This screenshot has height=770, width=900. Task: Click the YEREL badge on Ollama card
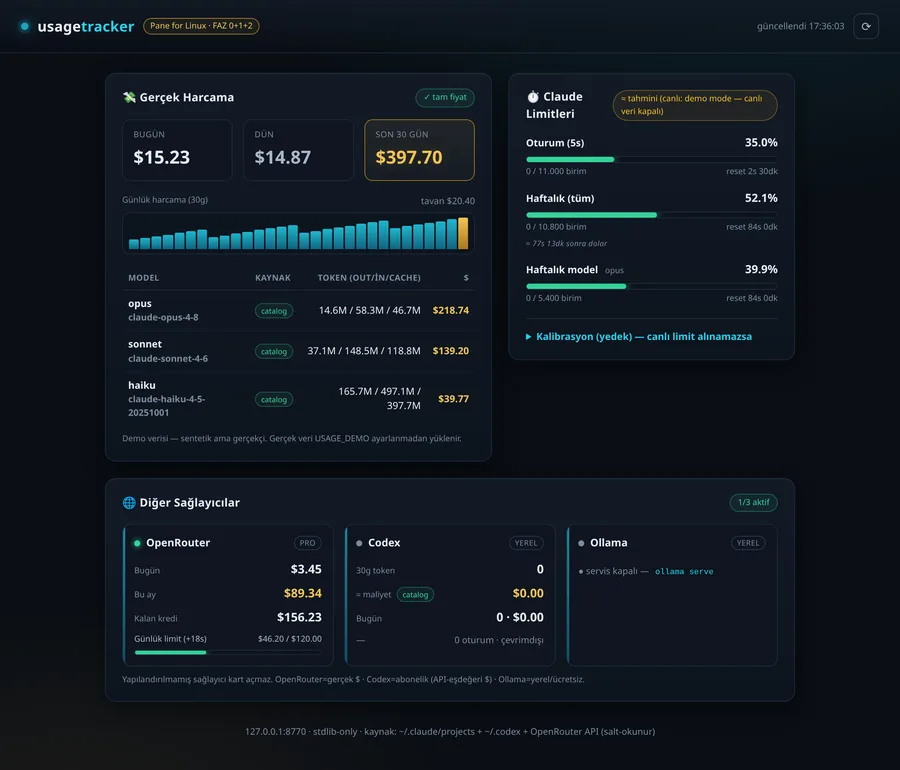point(748,543)
